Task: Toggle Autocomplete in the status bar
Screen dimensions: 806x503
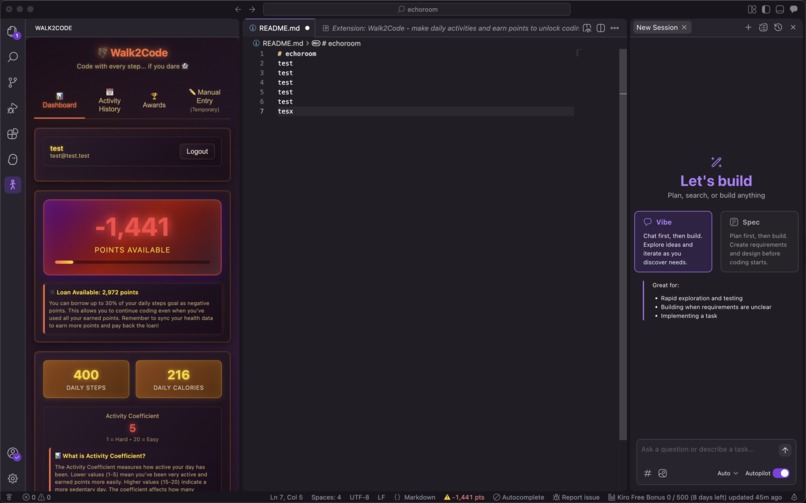Action: 518,497
